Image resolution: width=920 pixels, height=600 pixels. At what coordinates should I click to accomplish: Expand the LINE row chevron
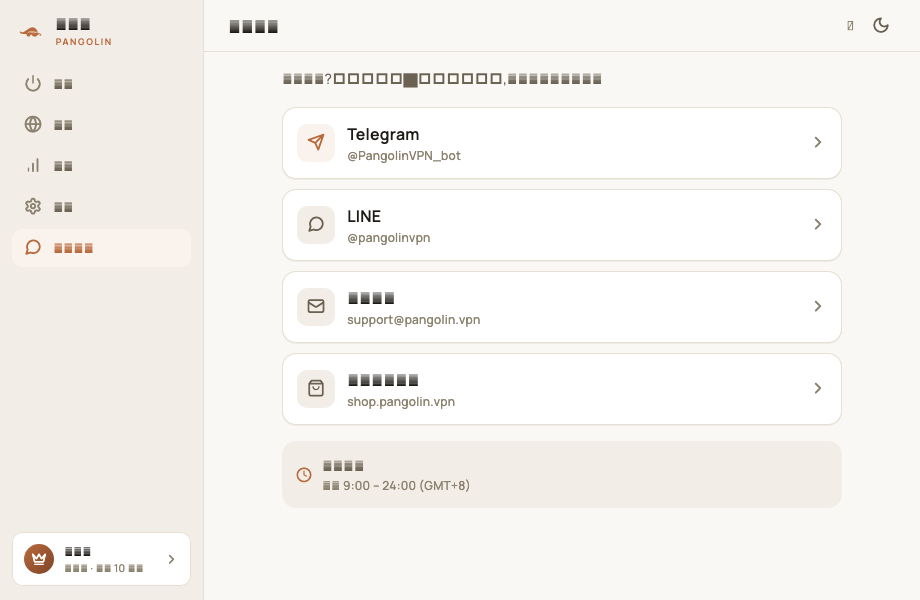[817, 225]
